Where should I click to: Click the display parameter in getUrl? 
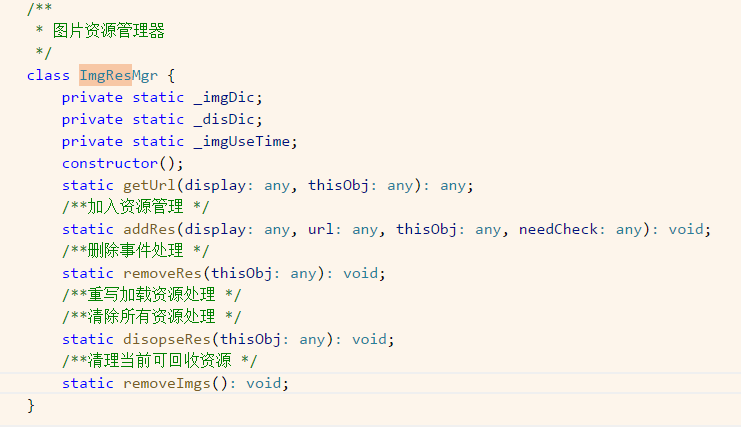(215, 186)
